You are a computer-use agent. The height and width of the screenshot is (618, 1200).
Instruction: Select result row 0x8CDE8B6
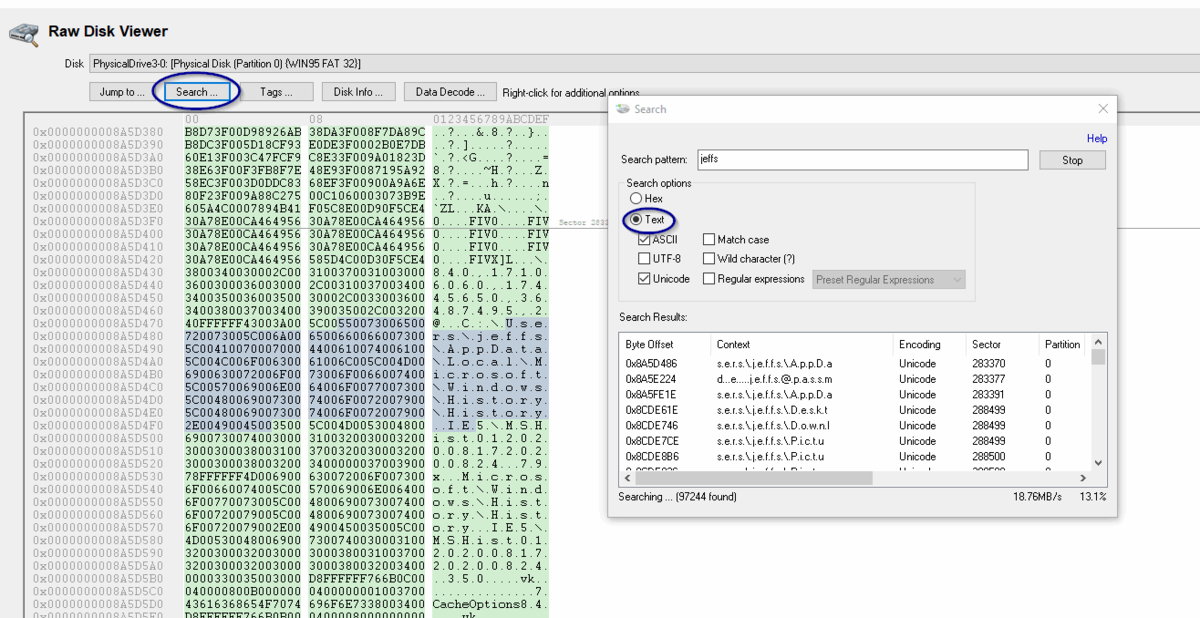click(x=855, y=457)
